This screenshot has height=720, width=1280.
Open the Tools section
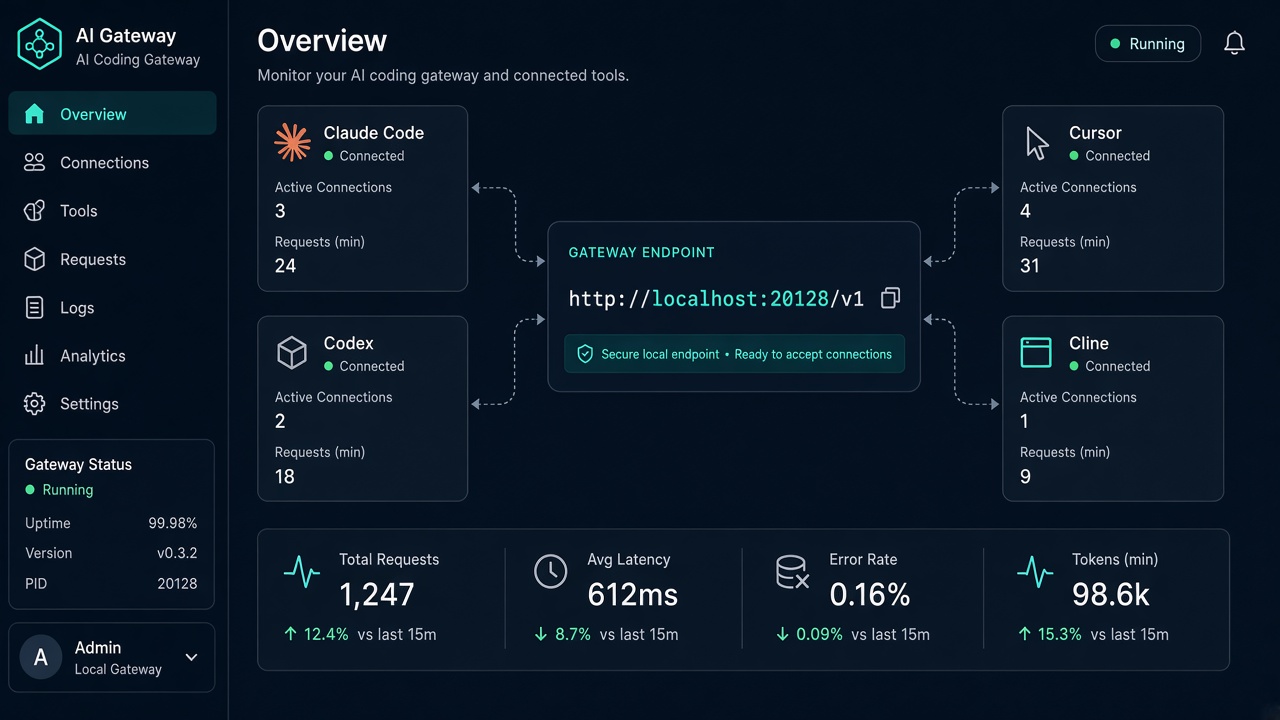click(x=112, y=211)
